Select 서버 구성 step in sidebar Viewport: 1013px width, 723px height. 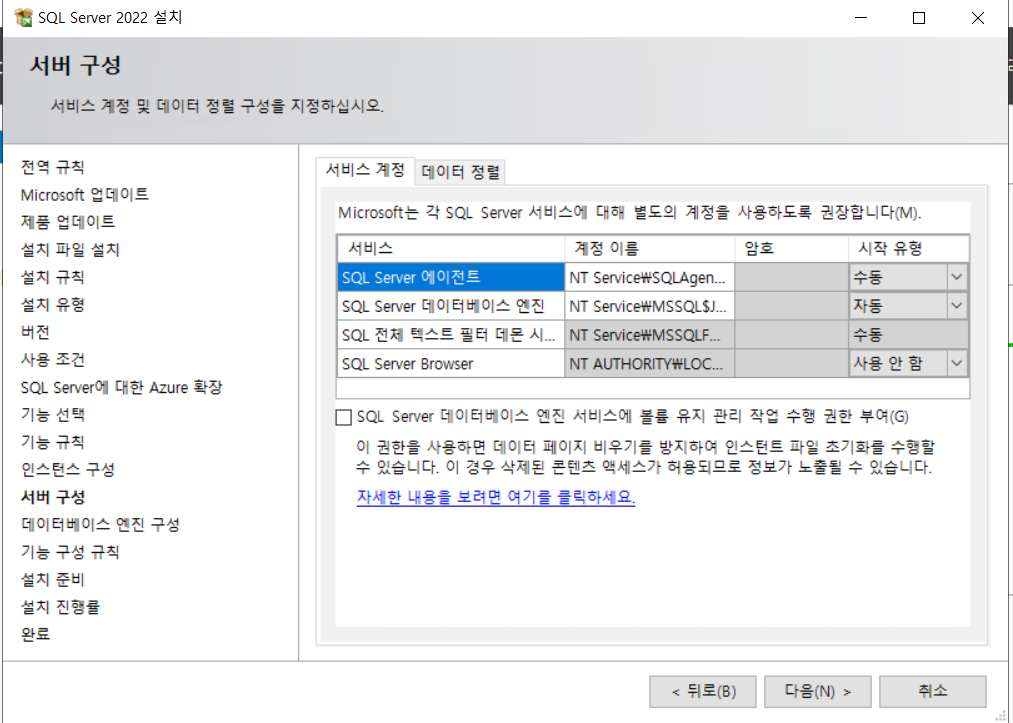click(52, 497)
